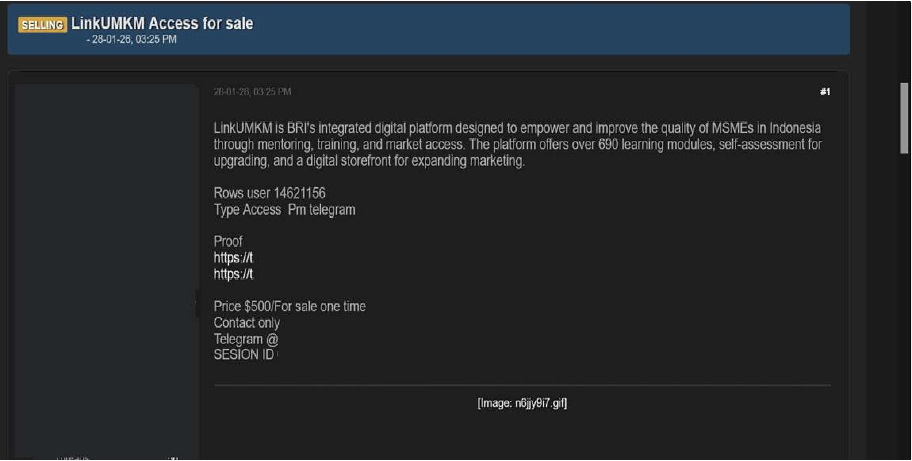Click the SESION ID line
Viewport: 912px width, 461px height.
244,355
